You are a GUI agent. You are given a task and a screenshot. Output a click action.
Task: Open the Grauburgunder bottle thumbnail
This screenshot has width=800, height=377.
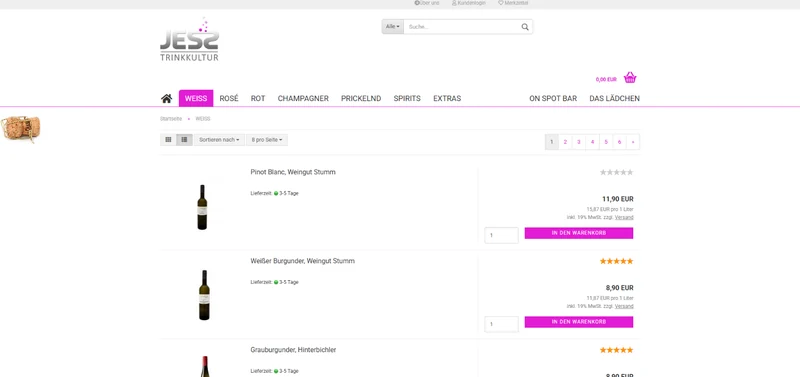205,366
